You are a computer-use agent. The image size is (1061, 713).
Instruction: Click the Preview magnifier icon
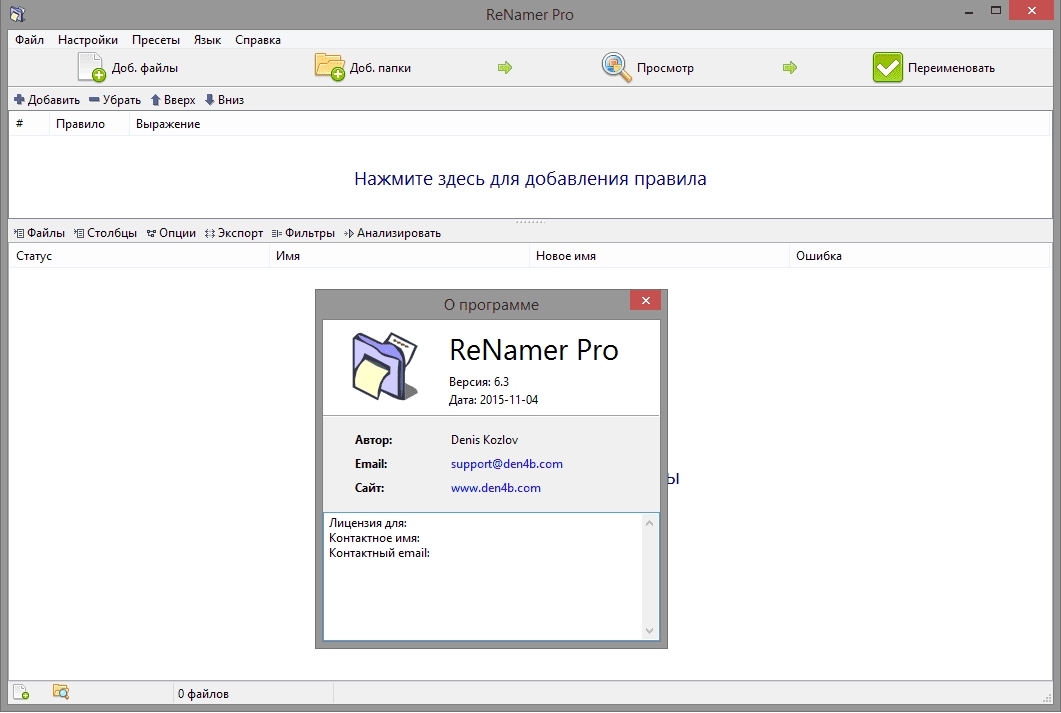(616, 67)
